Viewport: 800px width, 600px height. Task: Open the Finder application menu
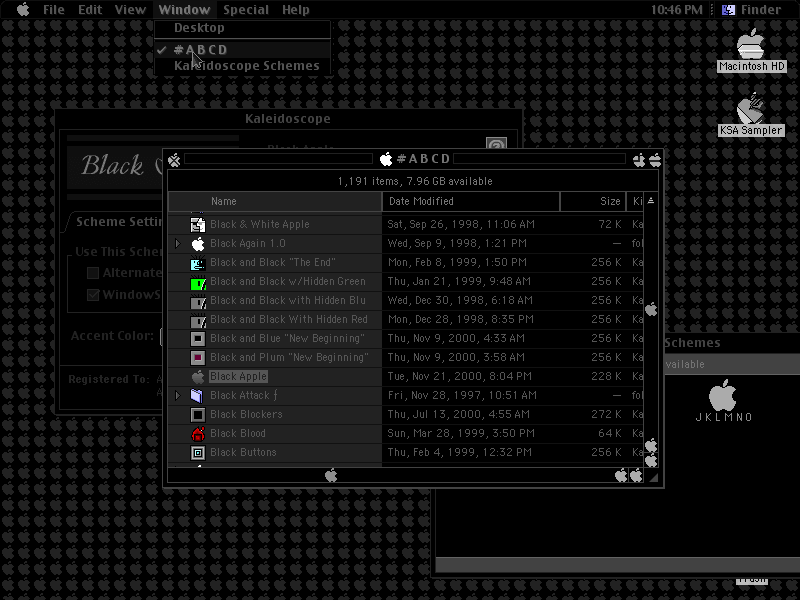pos(752,10)
